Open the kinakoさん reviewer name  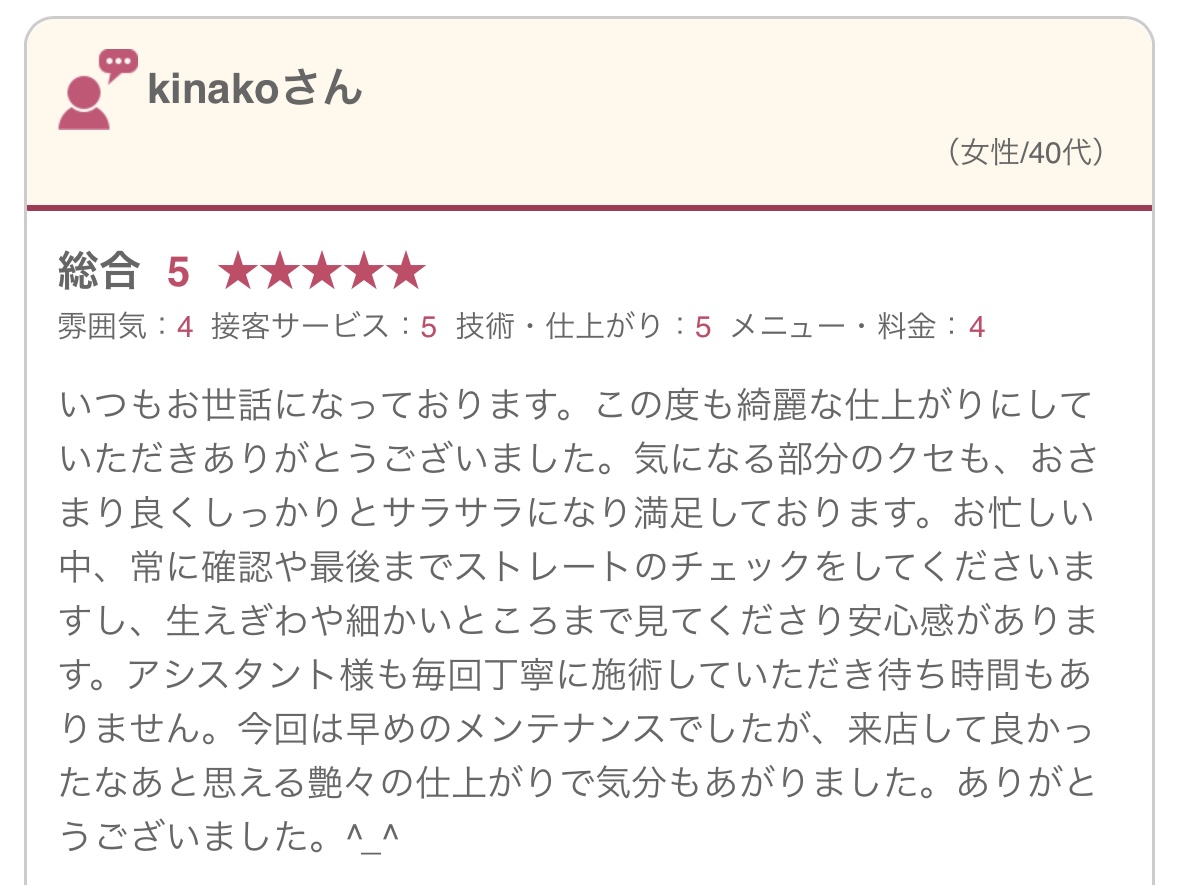tap(254, 90)
